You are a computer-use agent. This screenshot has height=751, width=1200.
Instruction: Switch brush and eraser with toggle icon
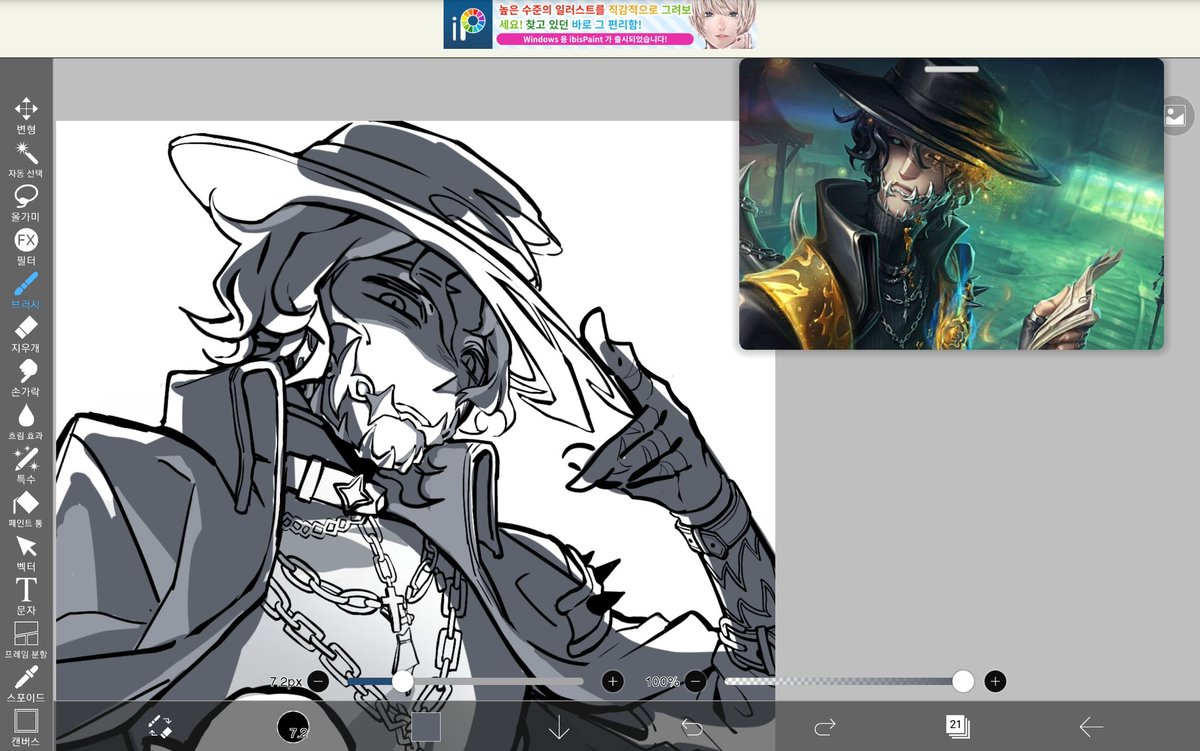click(x=160, y=726)
